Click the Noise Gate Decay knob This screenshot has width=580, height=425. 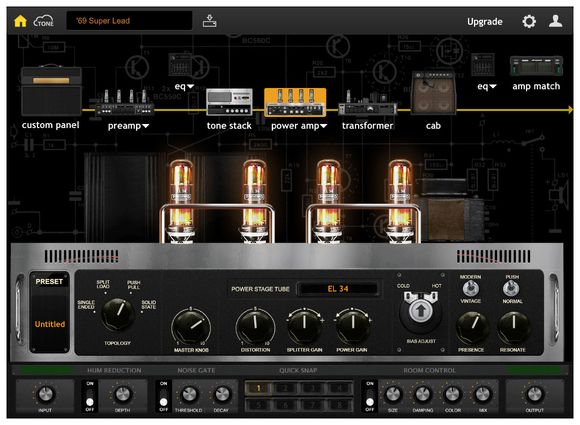222,394
